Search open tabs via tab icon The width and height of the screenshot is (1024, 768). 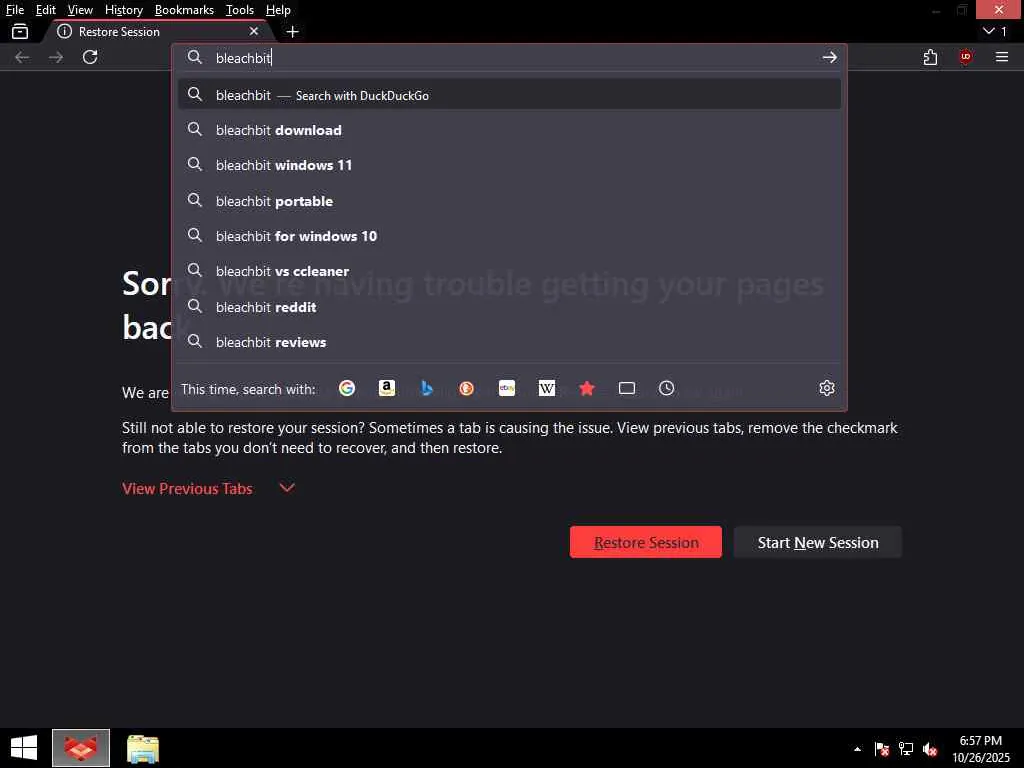[627, 389]
